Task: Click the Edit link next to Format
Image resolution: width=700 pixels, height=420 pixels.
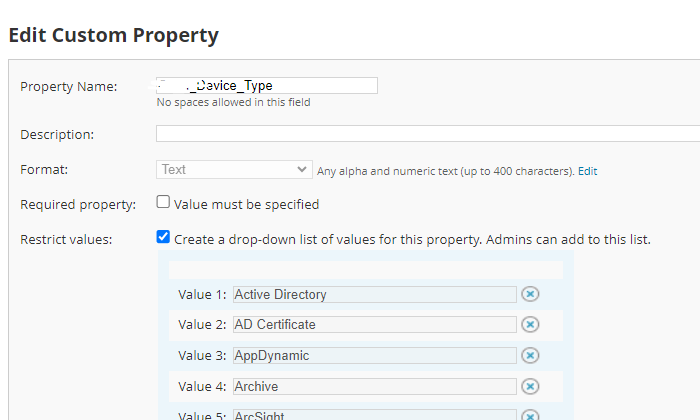Action: [x=587, y=171]
